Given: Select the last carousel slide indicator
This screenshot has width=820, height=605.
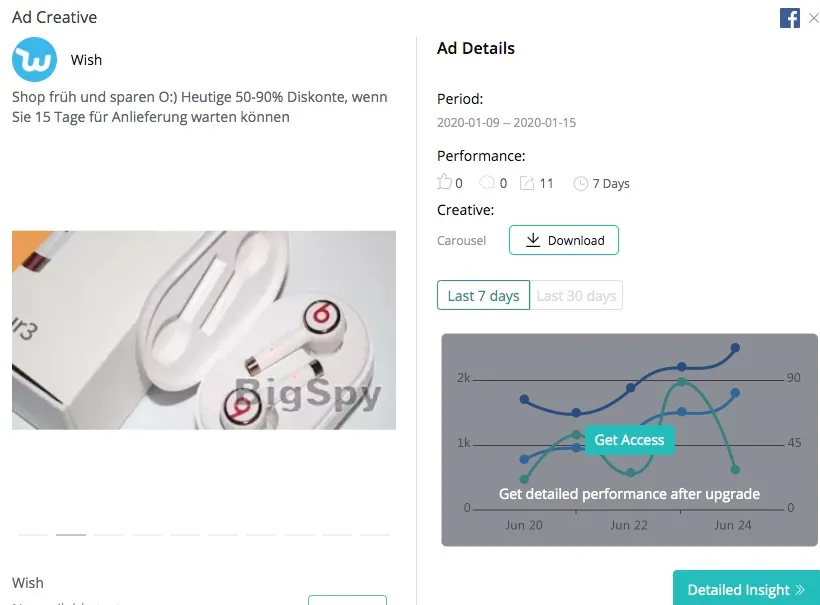Looking at the screenshot, I should click(x=375, y=535).
